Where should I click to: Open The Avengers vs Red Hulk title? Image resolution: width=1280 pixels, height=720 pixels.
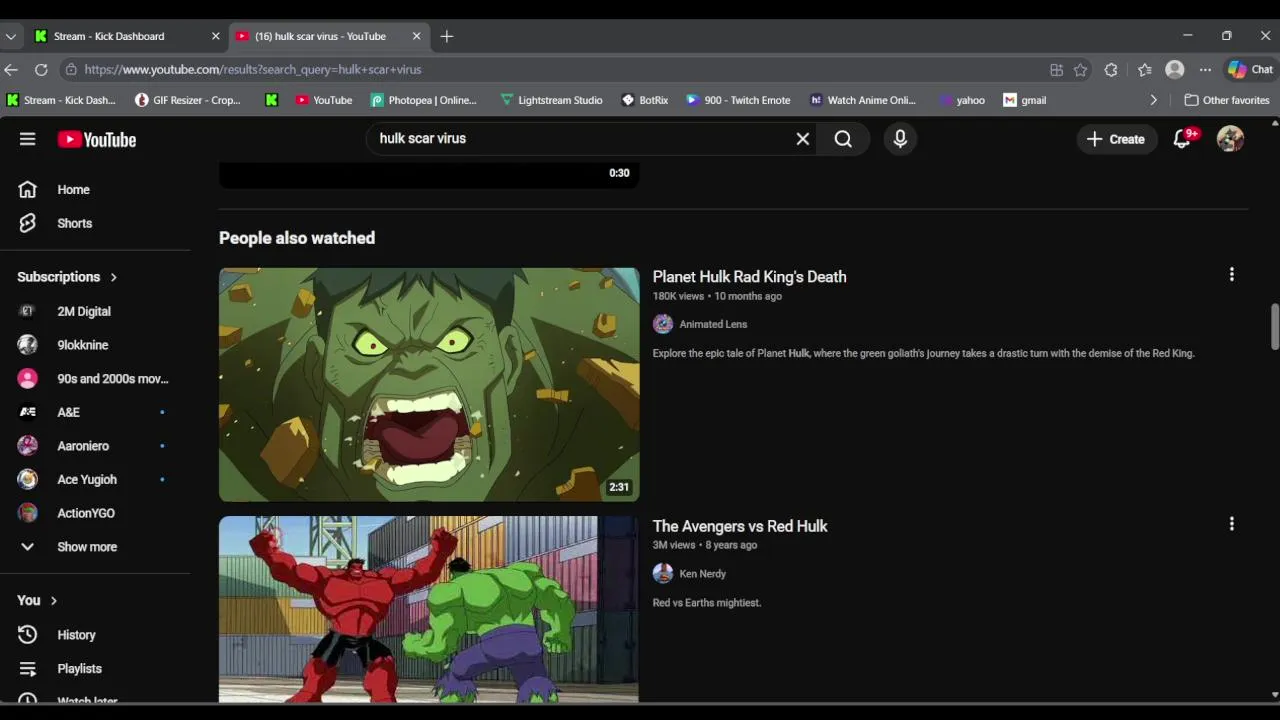coord(740,526)
